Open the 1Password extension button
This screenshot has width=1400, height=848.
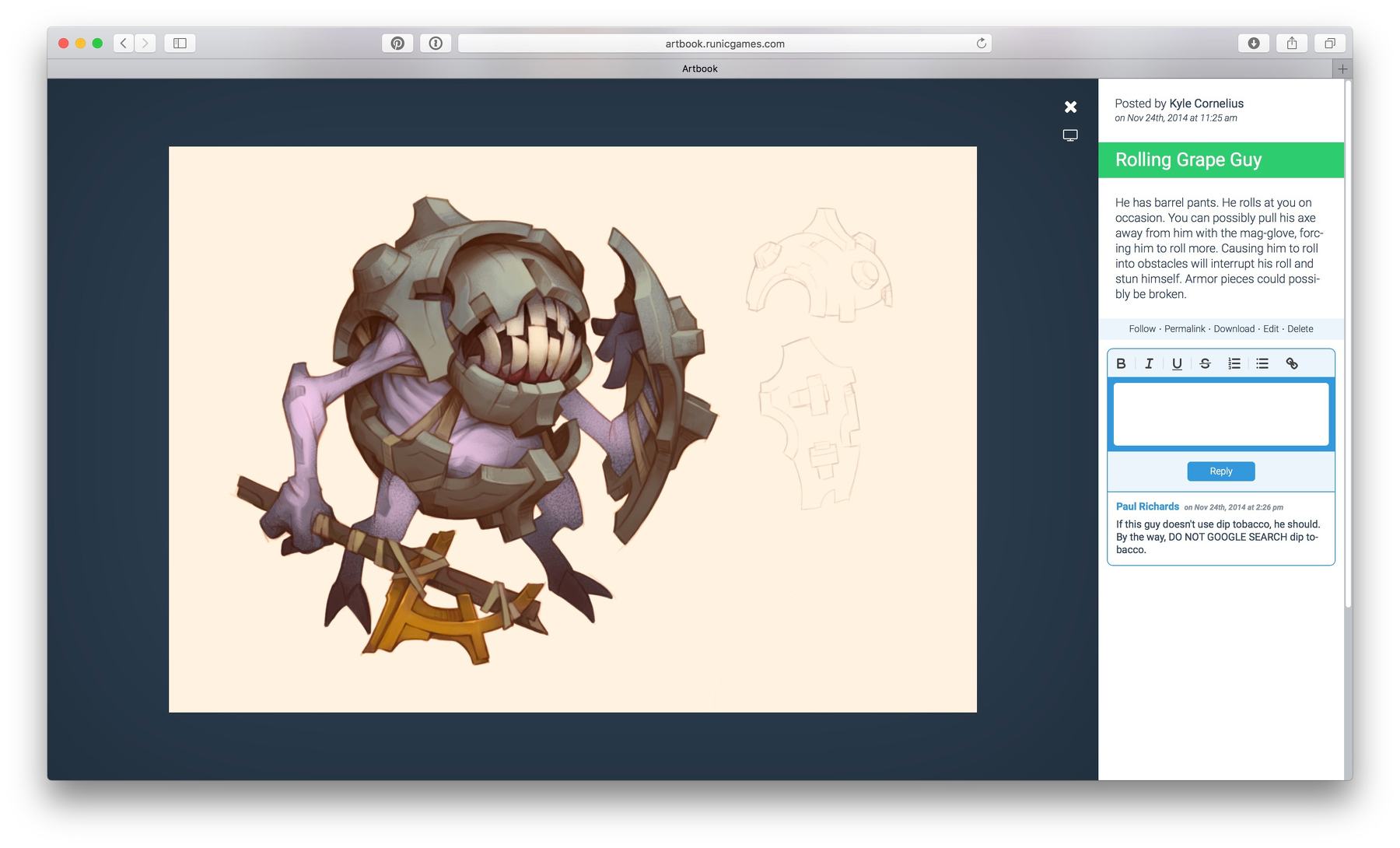click(x=436, y=44)
